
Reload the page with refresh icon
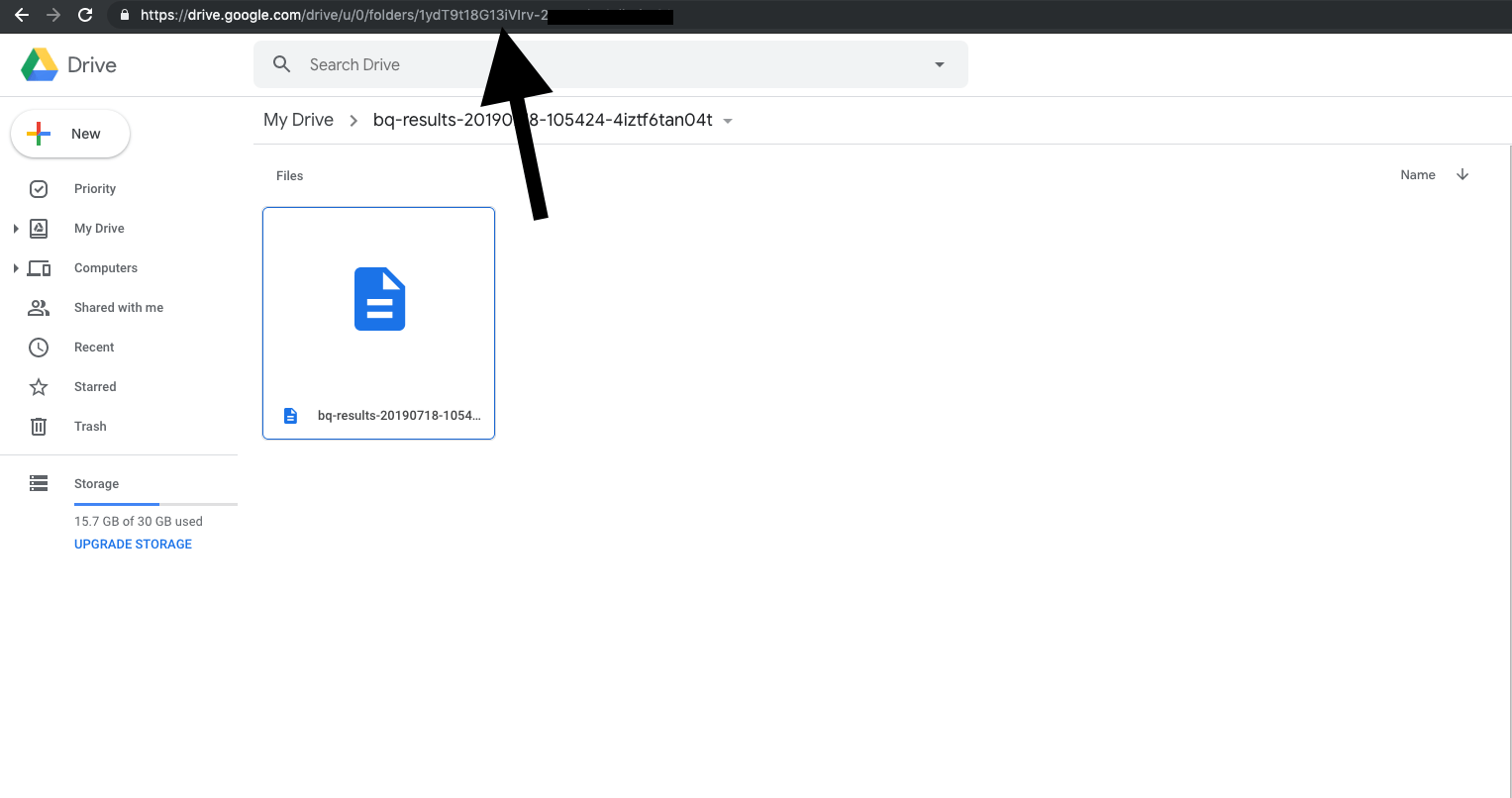[x=85, y=15]
